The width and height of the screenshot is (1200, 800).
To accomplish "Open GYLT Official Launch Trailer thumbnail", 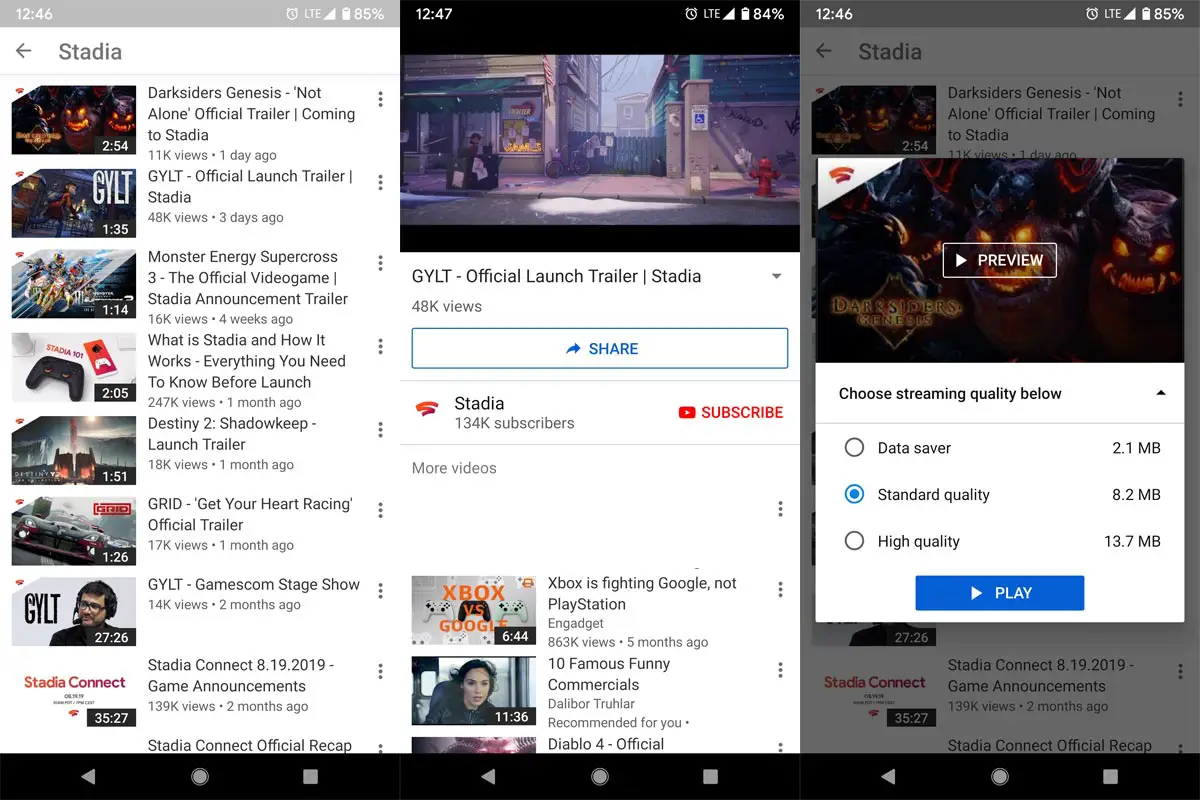I will click(74, 203).
